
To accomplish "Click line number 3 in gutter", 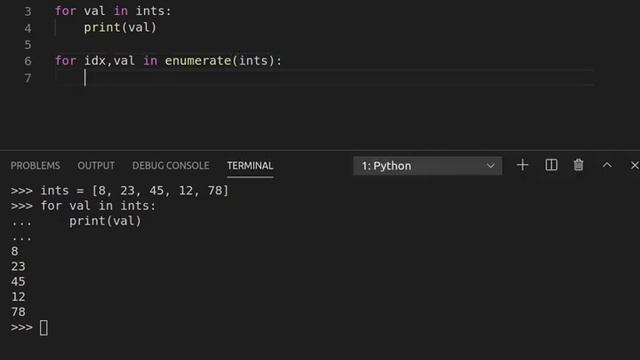I will 28,11.
